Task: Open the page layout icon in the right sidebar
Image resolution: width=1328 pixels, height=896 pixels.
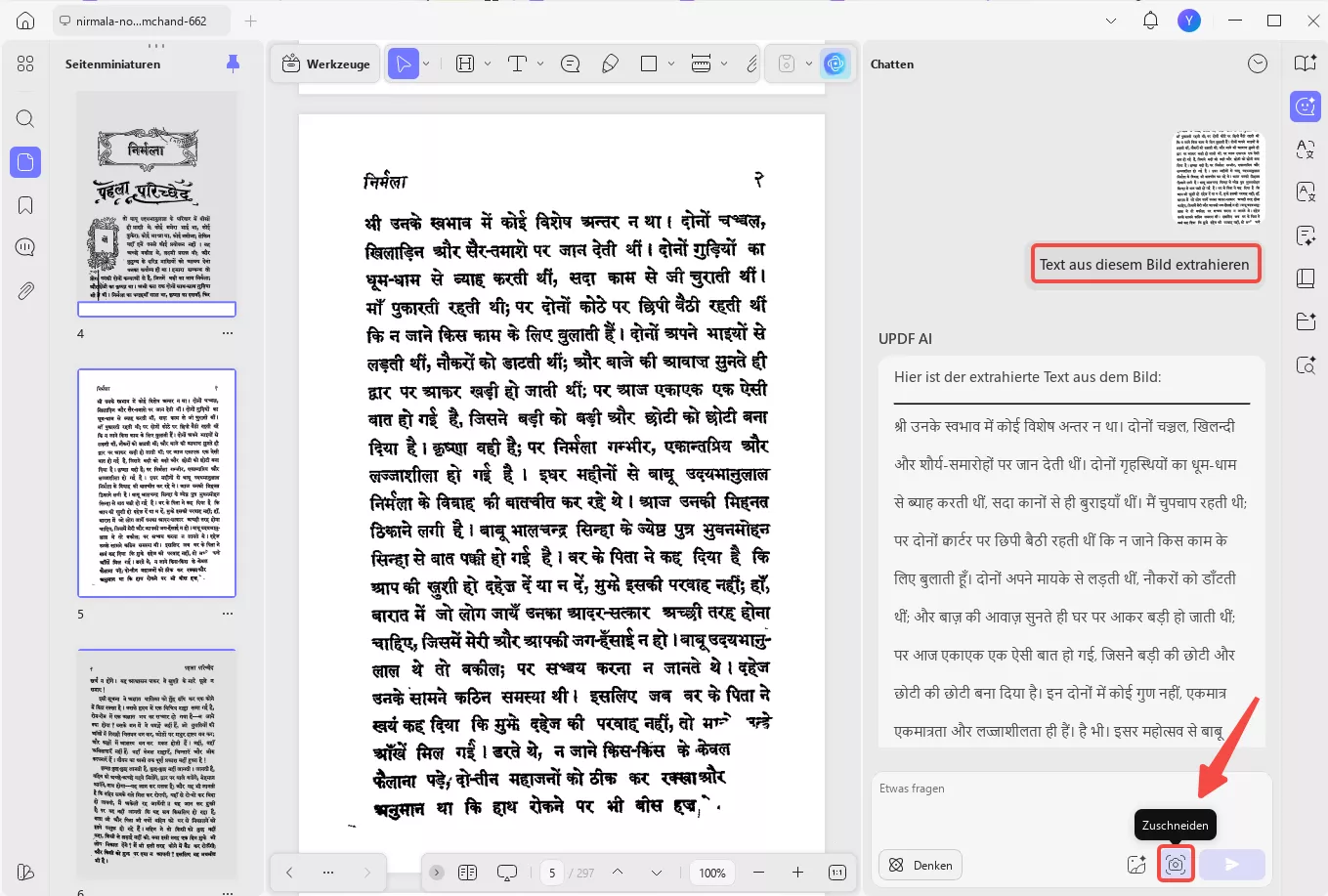Action: (1306, 278)
